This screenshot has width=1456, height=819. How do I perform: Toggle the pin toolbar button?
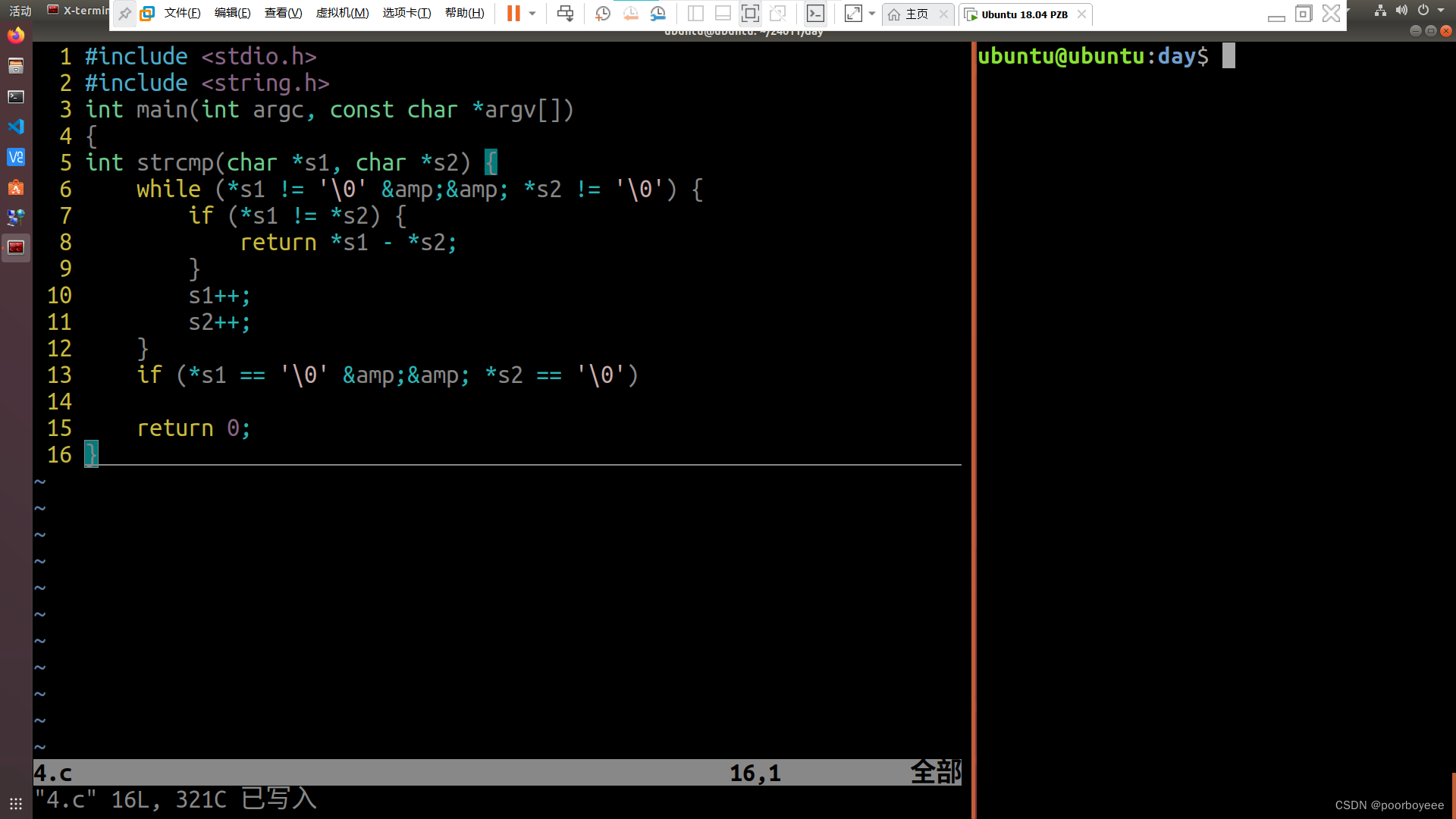pyautogui.click(x=124, y=13)
